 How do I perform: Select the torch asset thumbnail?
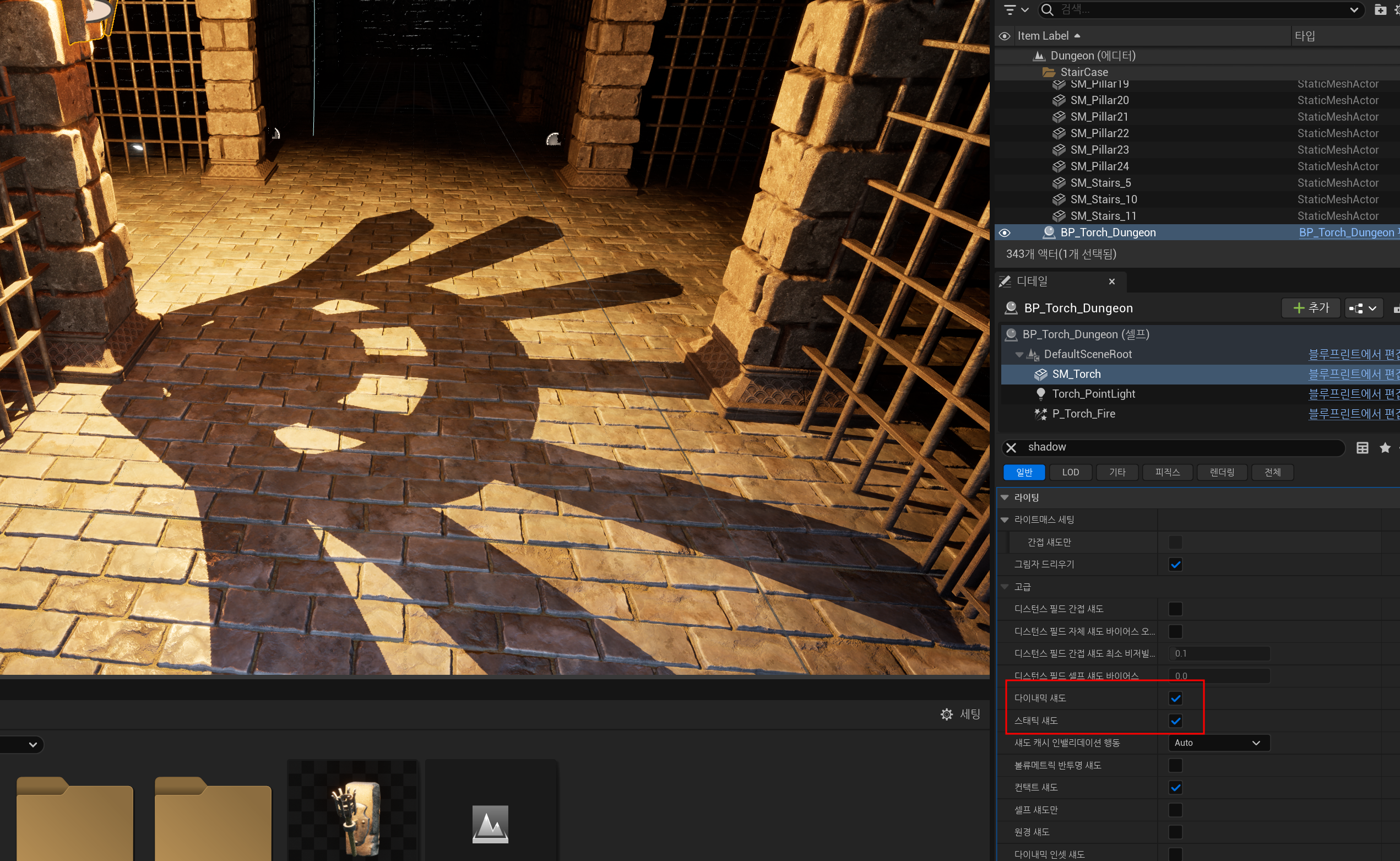point(353,814)
